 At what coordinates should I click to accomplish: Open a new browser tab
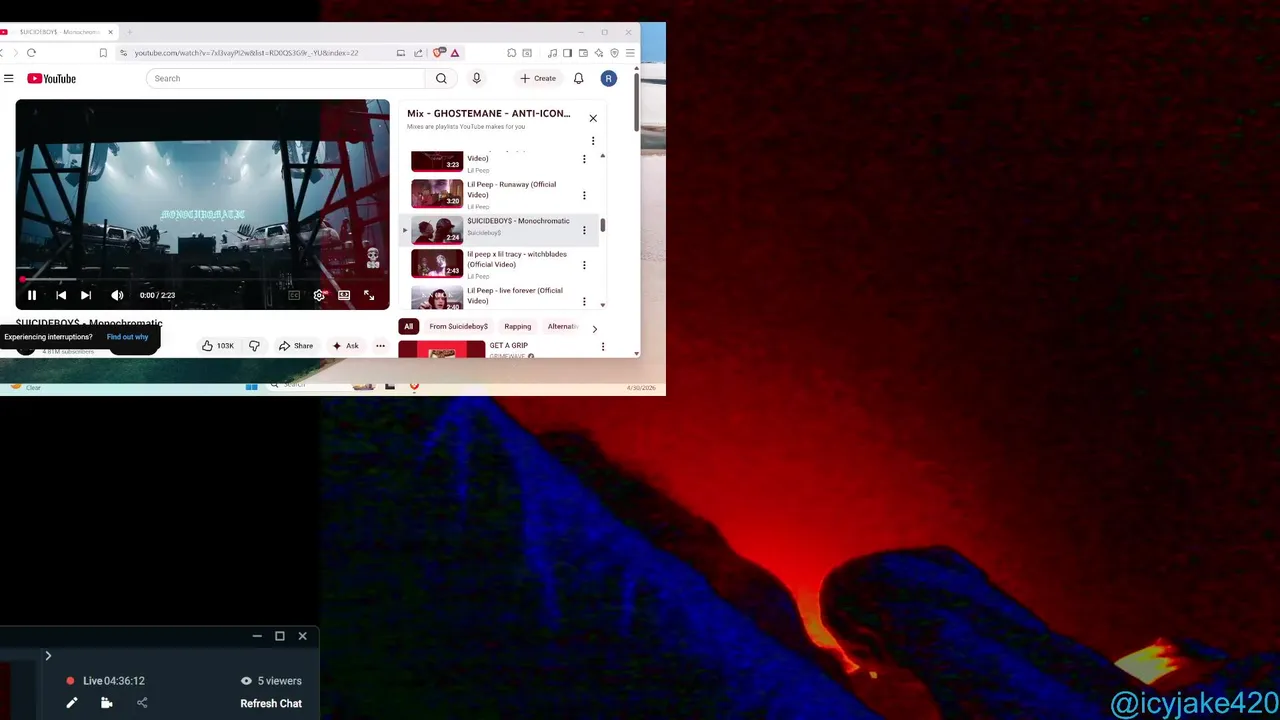point(129,32)
